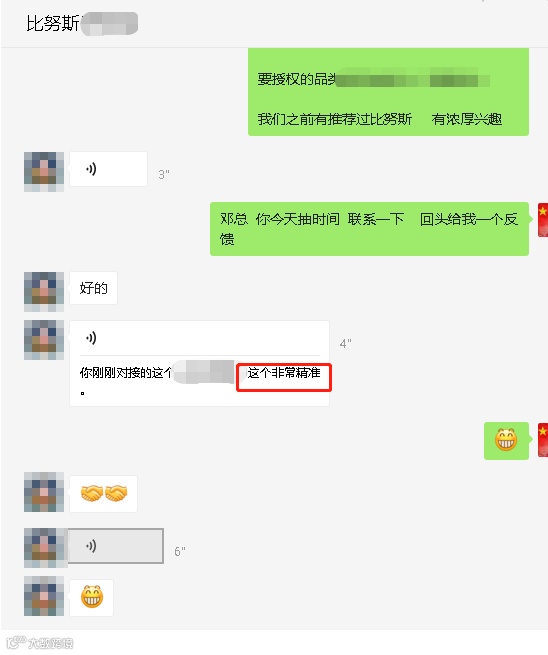This screenshot has width=548, height=655.
Task: Click the 邓总 你今天抽时间 message bubble
Action: click(x=369, y=229)
